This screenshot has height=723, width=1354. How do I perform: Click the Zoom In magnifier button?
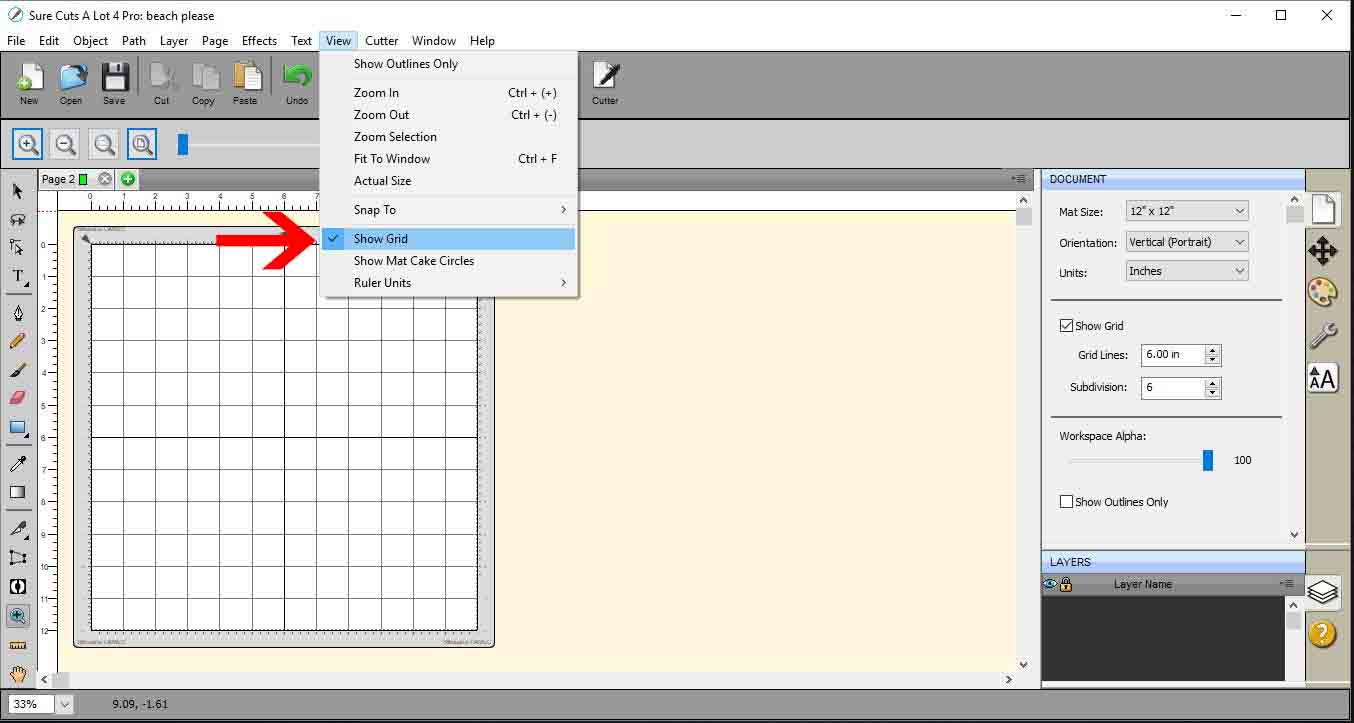27,143
